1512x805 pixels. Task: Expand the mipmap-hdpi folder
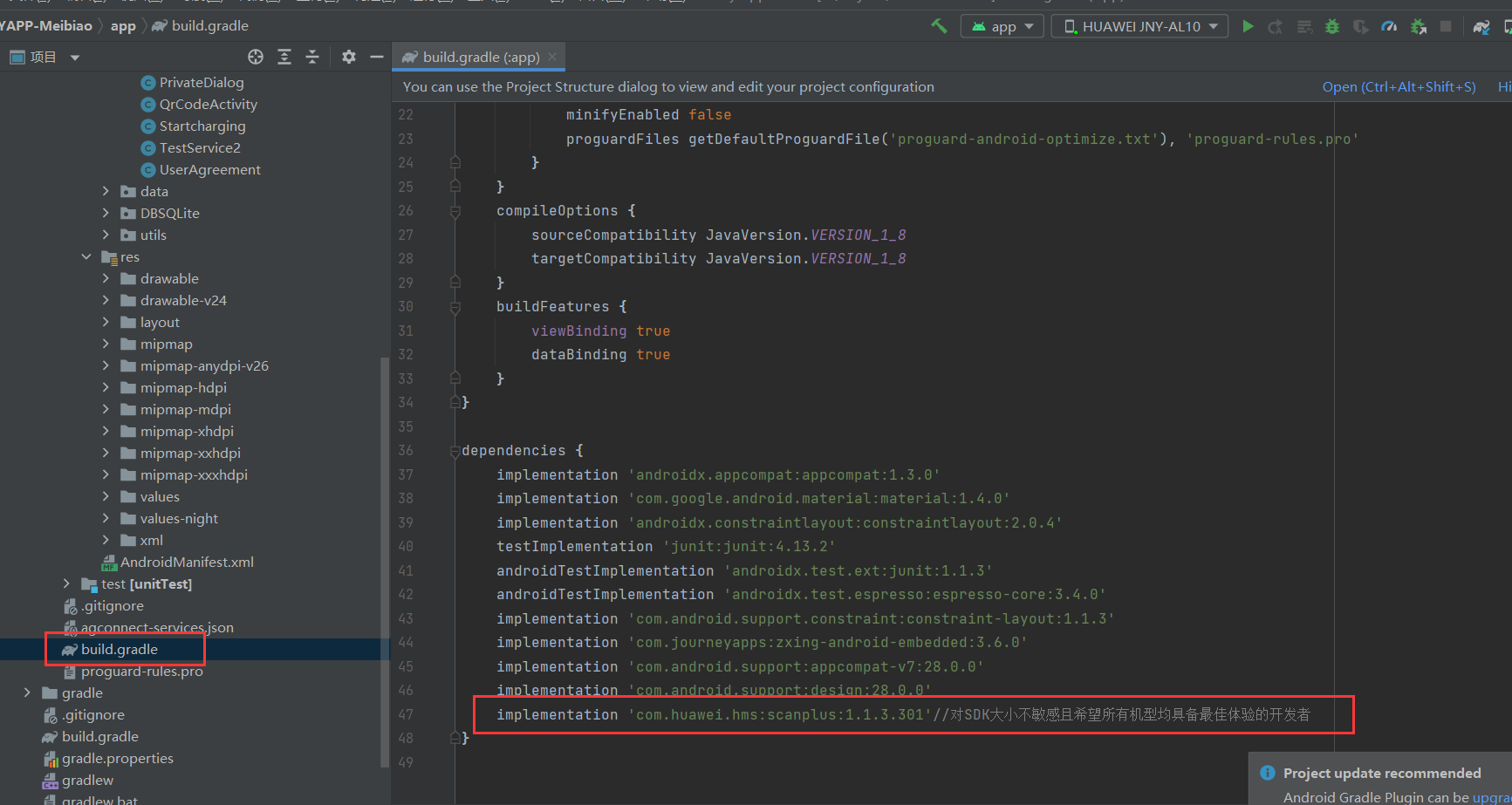[106, 387]
